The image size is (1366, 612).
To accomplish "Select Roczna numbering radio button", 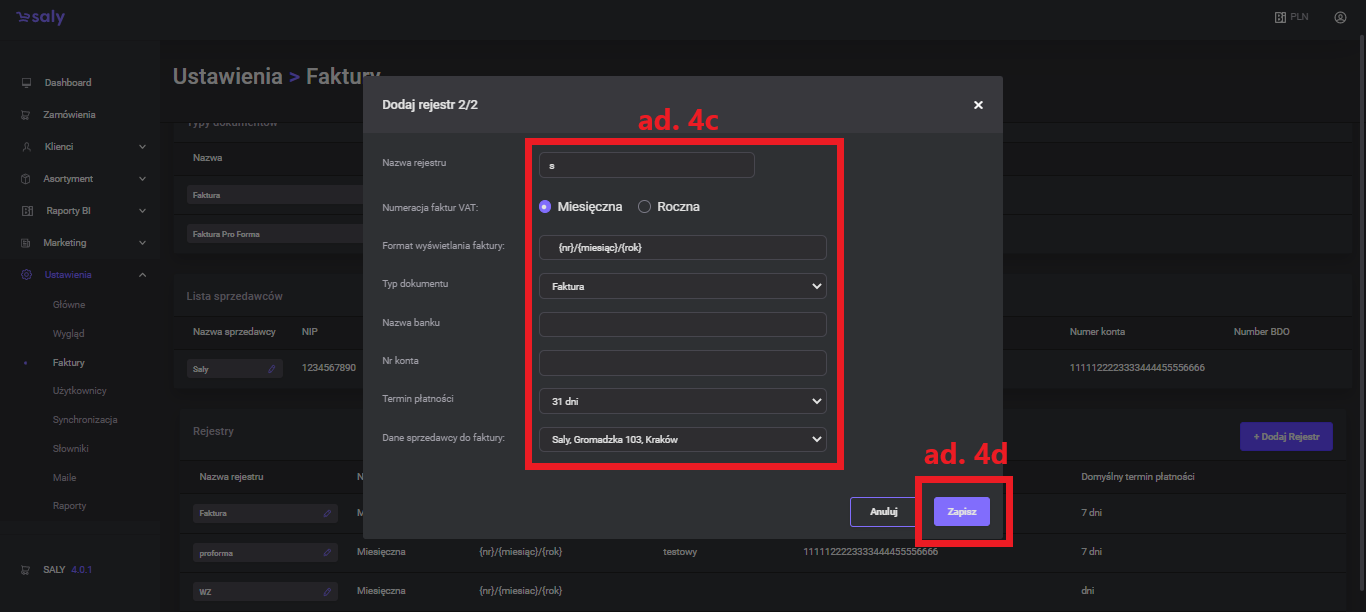I will 645,207.
